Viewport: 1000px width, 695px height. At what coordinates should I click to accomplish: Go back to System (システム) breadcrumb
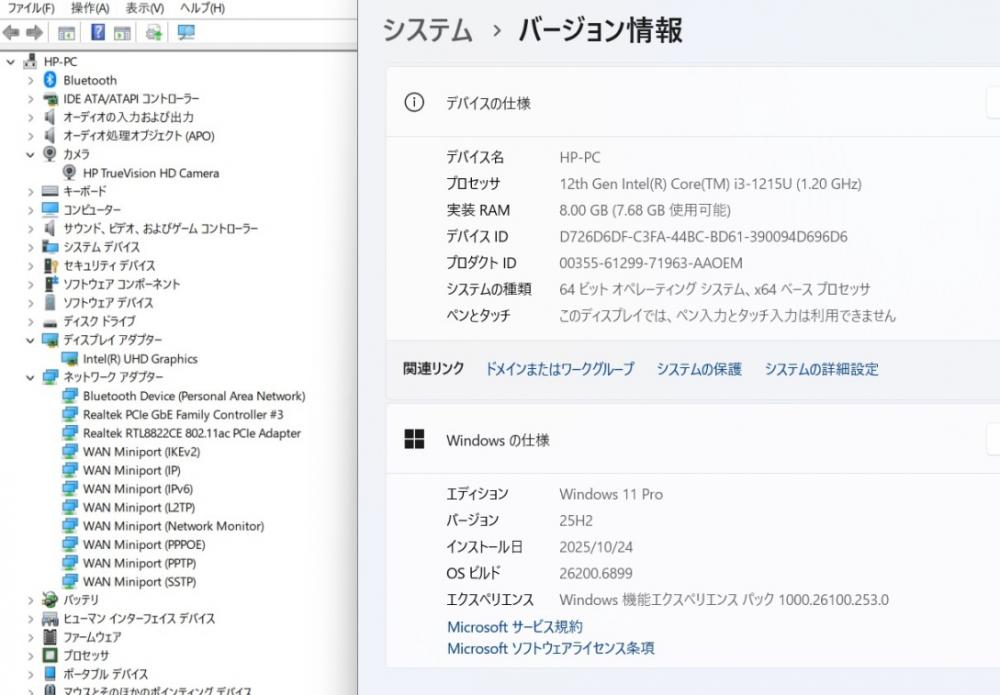coord(427,30)
